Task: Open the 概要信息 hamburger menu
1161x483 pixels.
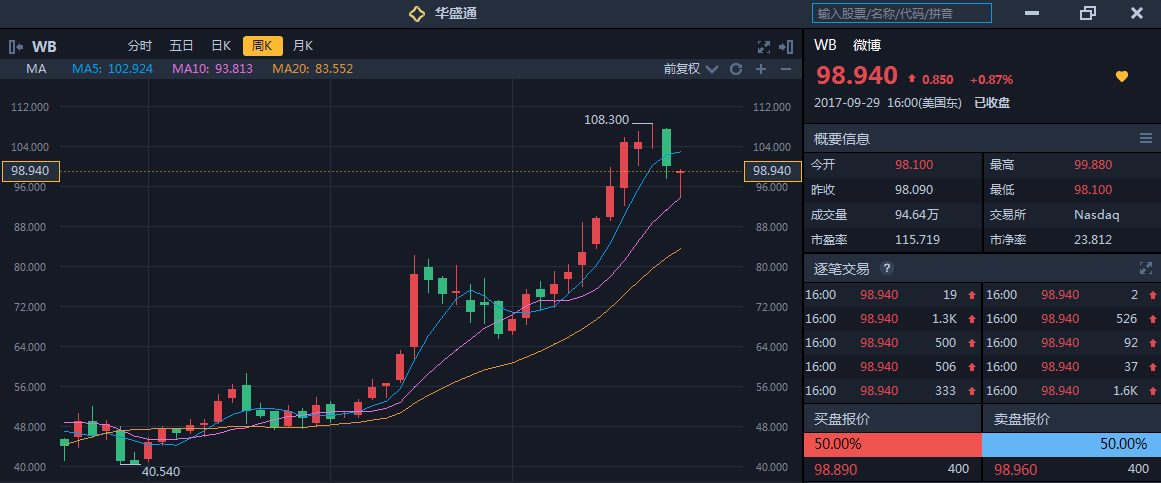Action: tap(1146, 138)
